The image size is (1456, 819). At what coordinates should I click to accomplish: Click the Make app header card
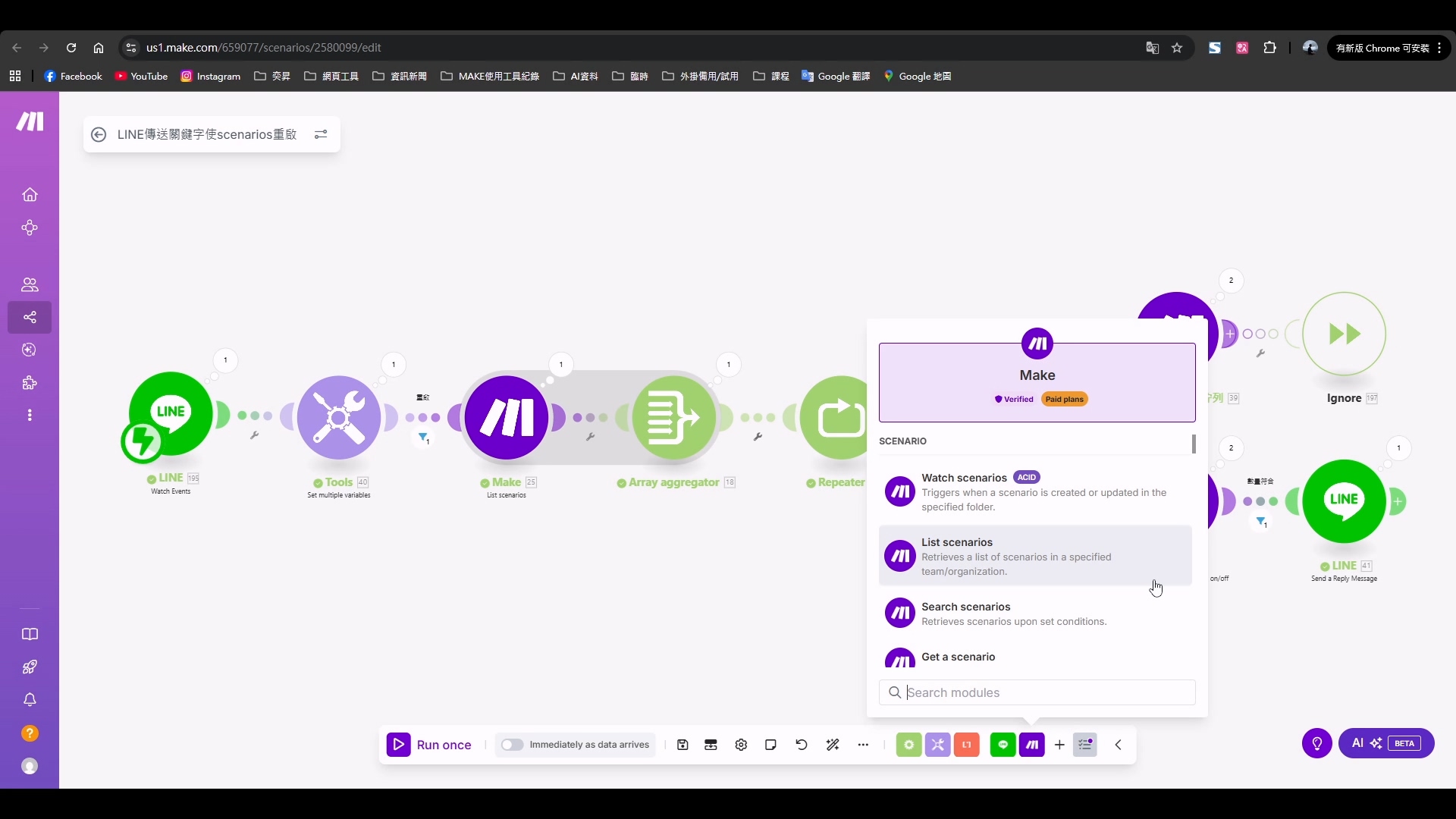tap(1037, 382)
